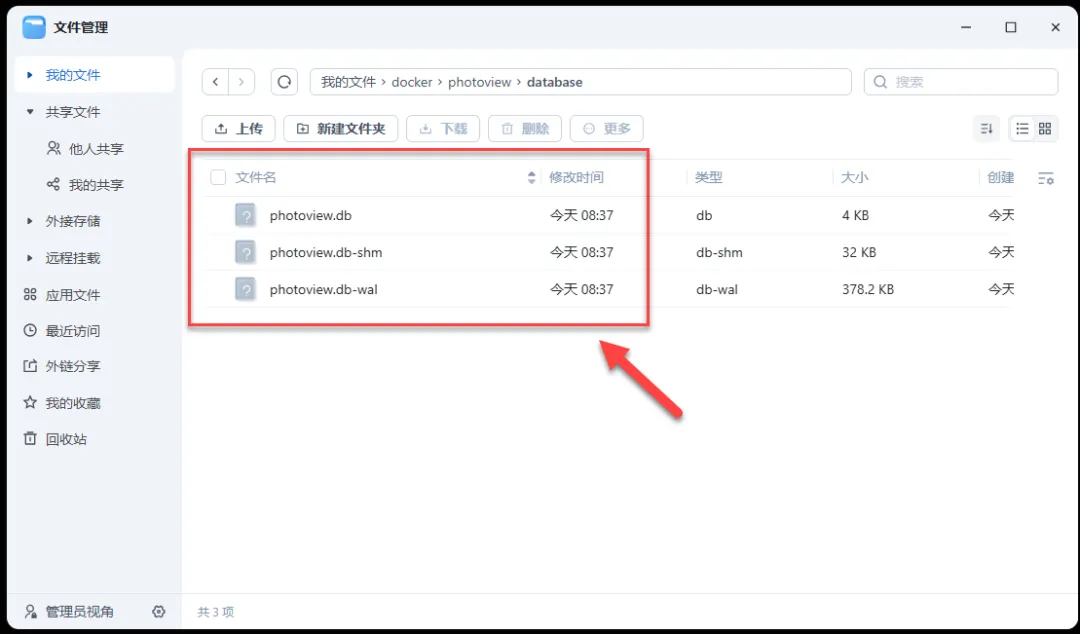Go back using the left arrow
Image resolution: width=1080 pixels, height=634 pixels.
tap(216, 82)
